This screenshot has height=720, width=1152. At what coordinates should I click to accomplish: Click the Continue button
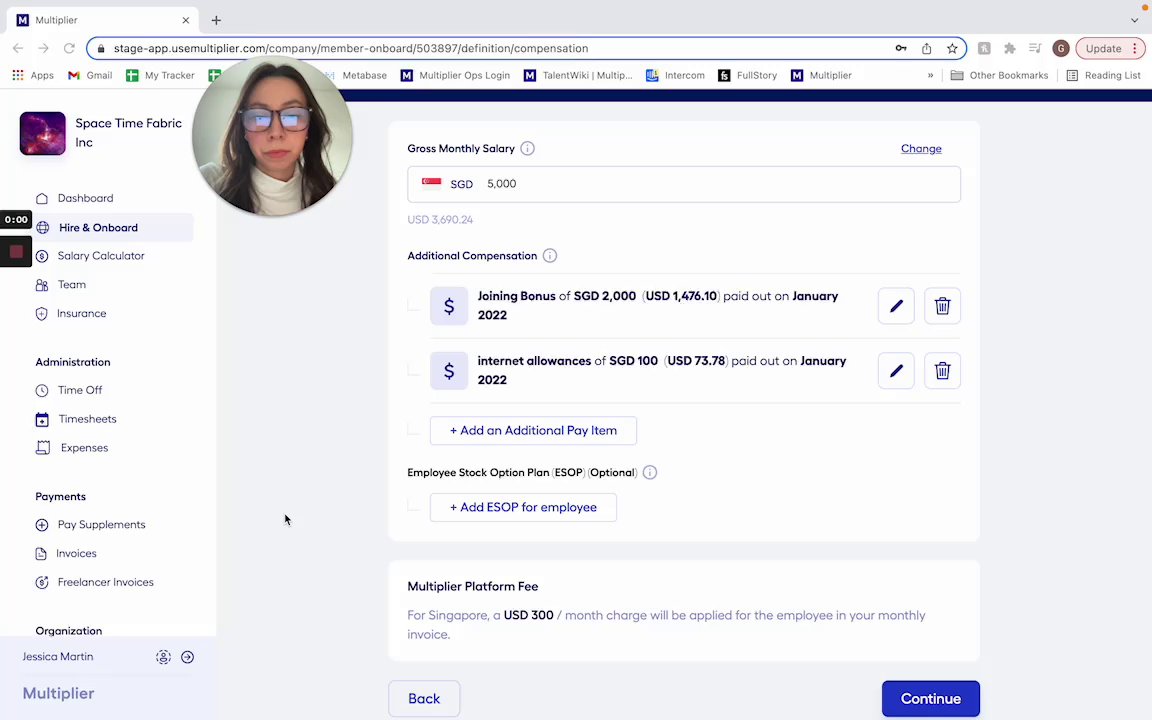[x=930, y=699]
